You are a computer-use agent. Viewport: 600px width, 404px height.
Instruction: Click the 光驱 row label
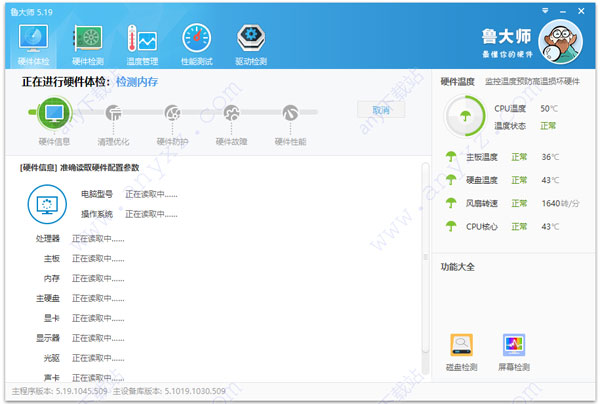pyautogui.click(x=52, y=358)
